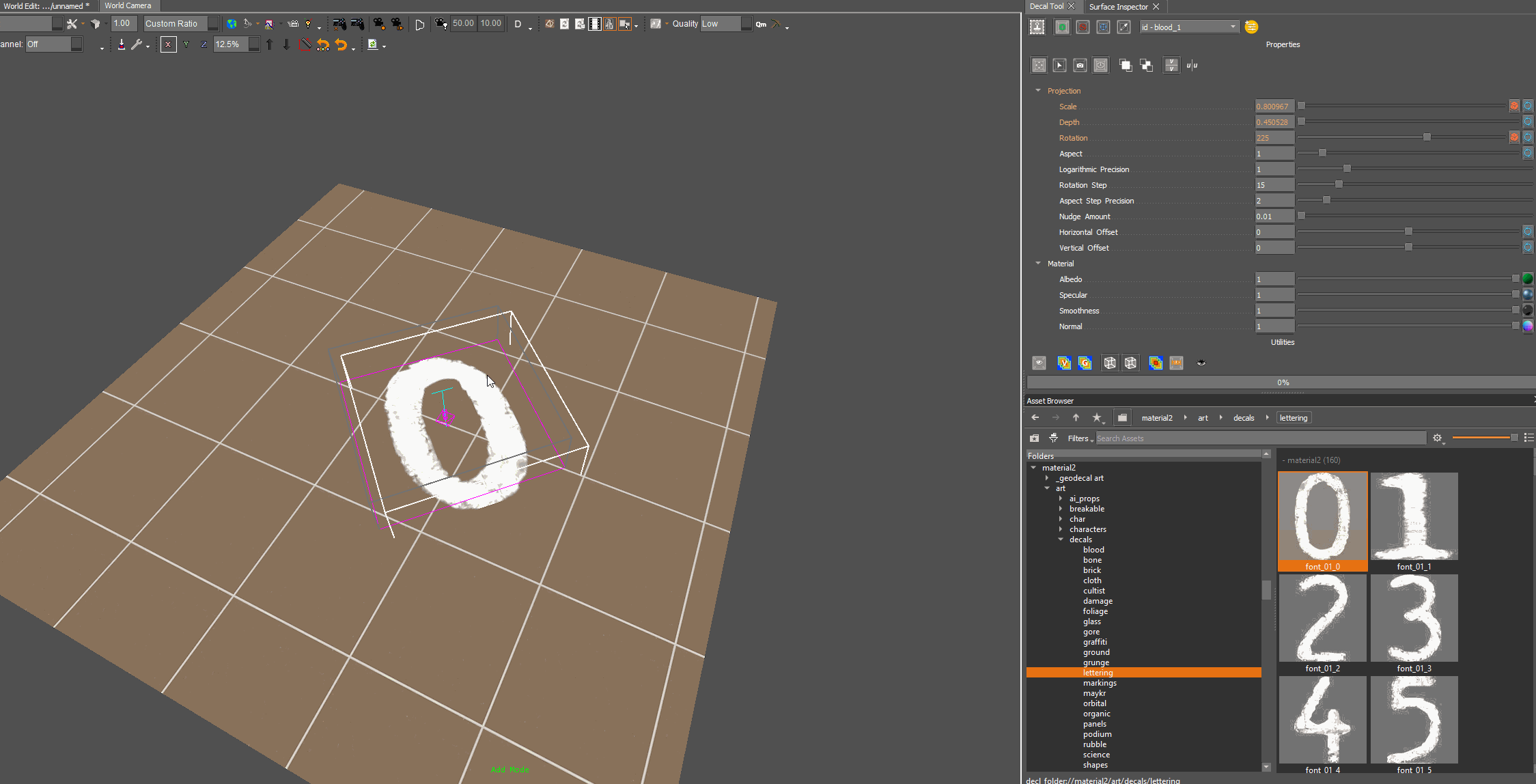Toggle the Y axis constraint button
The image size is (1536, 784).
pos(186,45)
